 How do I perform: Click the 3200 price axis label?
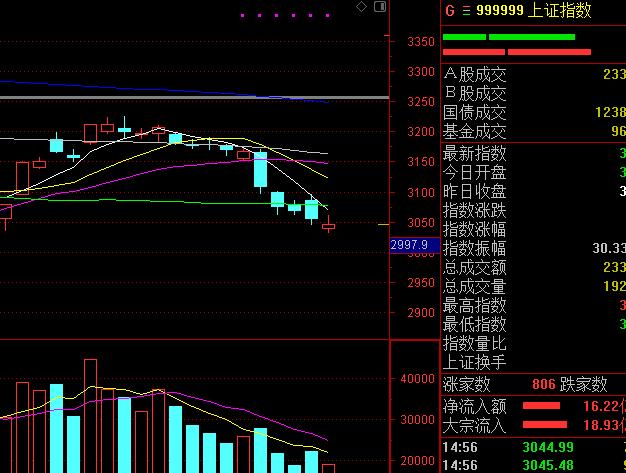(x=421, y=132)
